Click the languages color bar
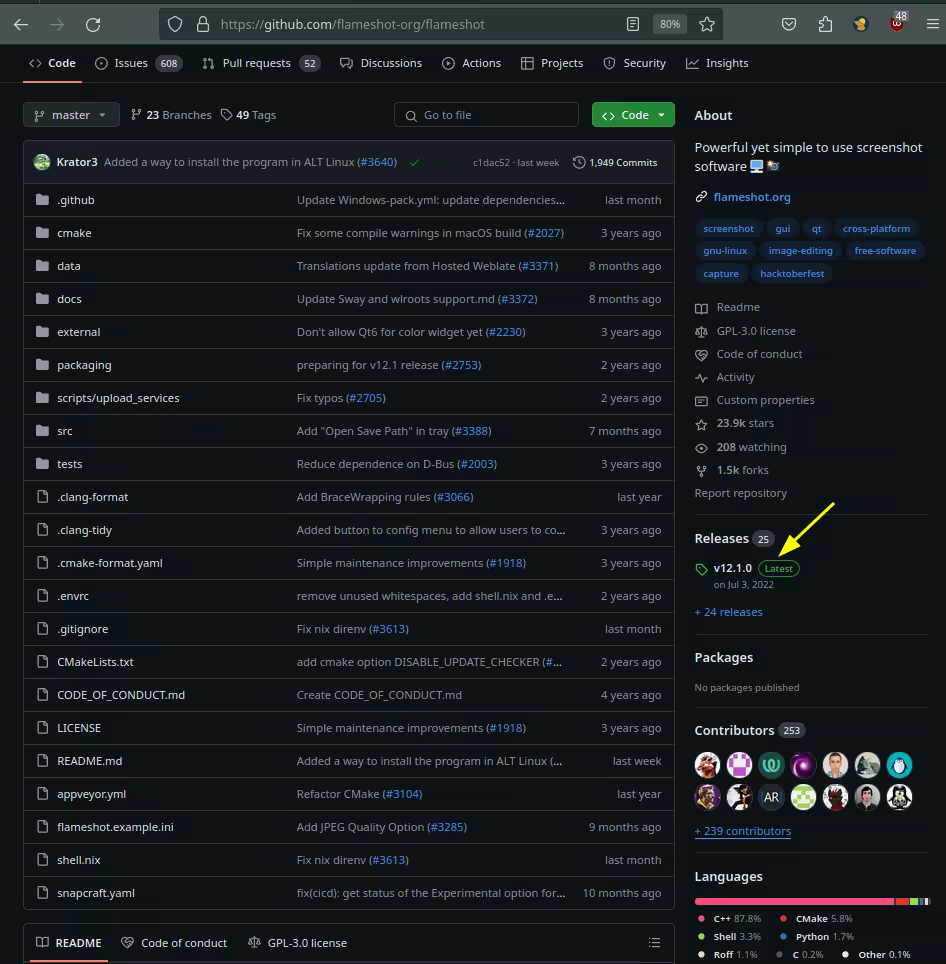The image size is (946, 964). [x=810, y=901]
